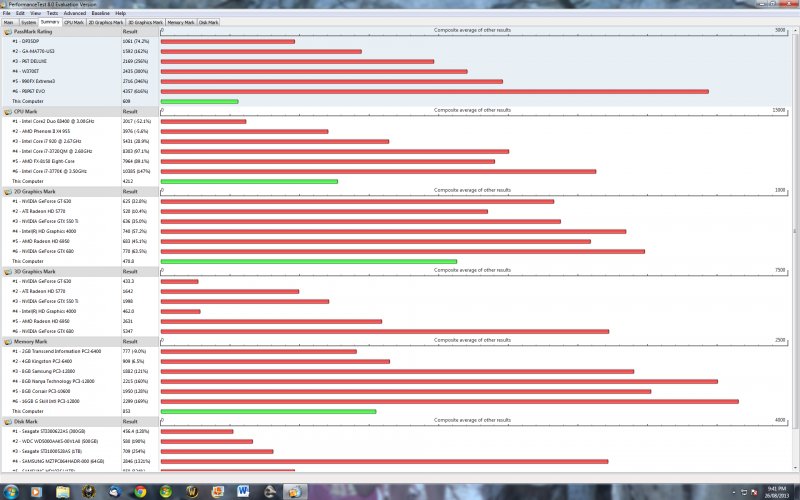The width and height of the screenshot is (800, 500).
Task: Select Intel Core2 Duo E8400 row
Action: (53, 121)
